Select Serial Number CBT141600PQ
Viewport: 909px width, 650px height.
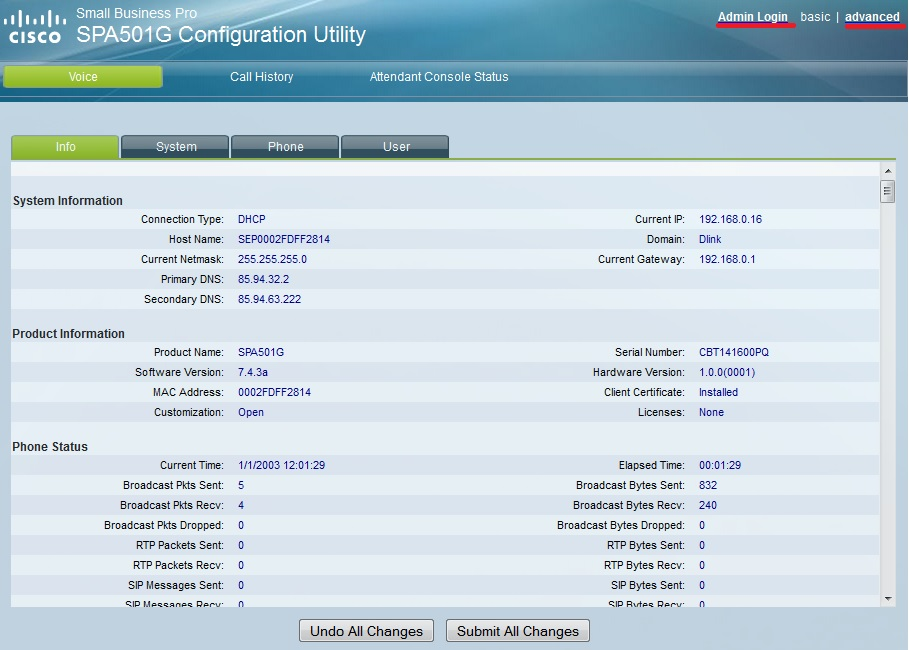(734, 352)
